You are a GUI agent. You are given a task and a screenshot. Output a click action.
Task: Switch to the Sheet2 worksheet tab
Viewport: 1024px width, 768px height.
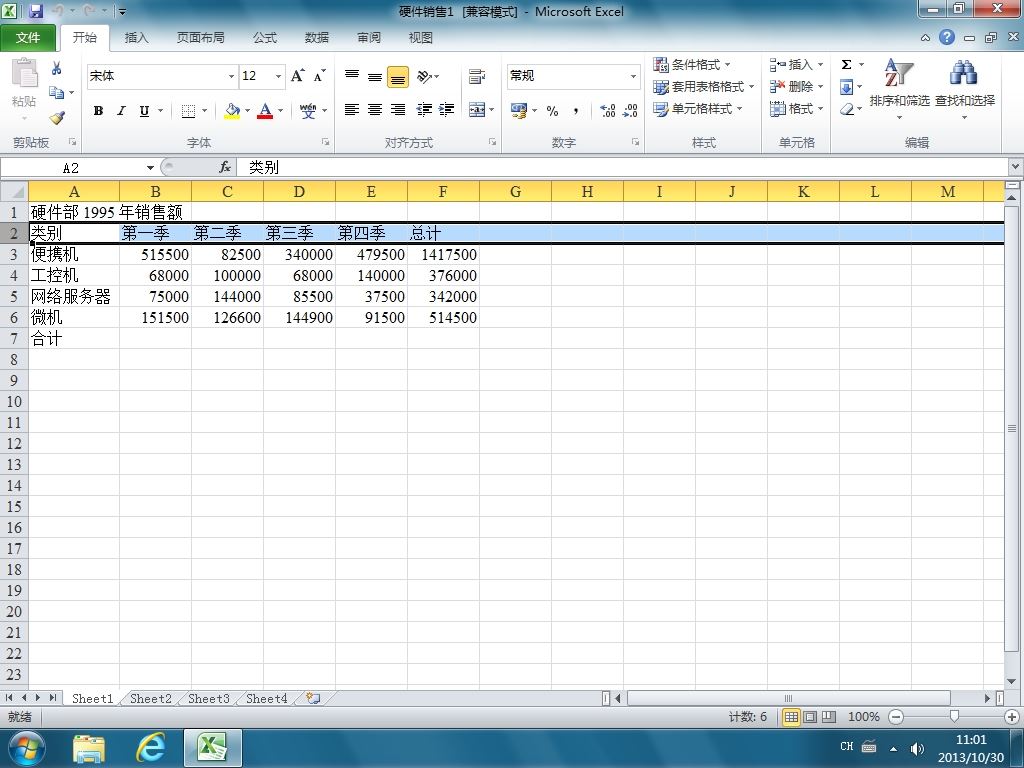tap(150, 698)
